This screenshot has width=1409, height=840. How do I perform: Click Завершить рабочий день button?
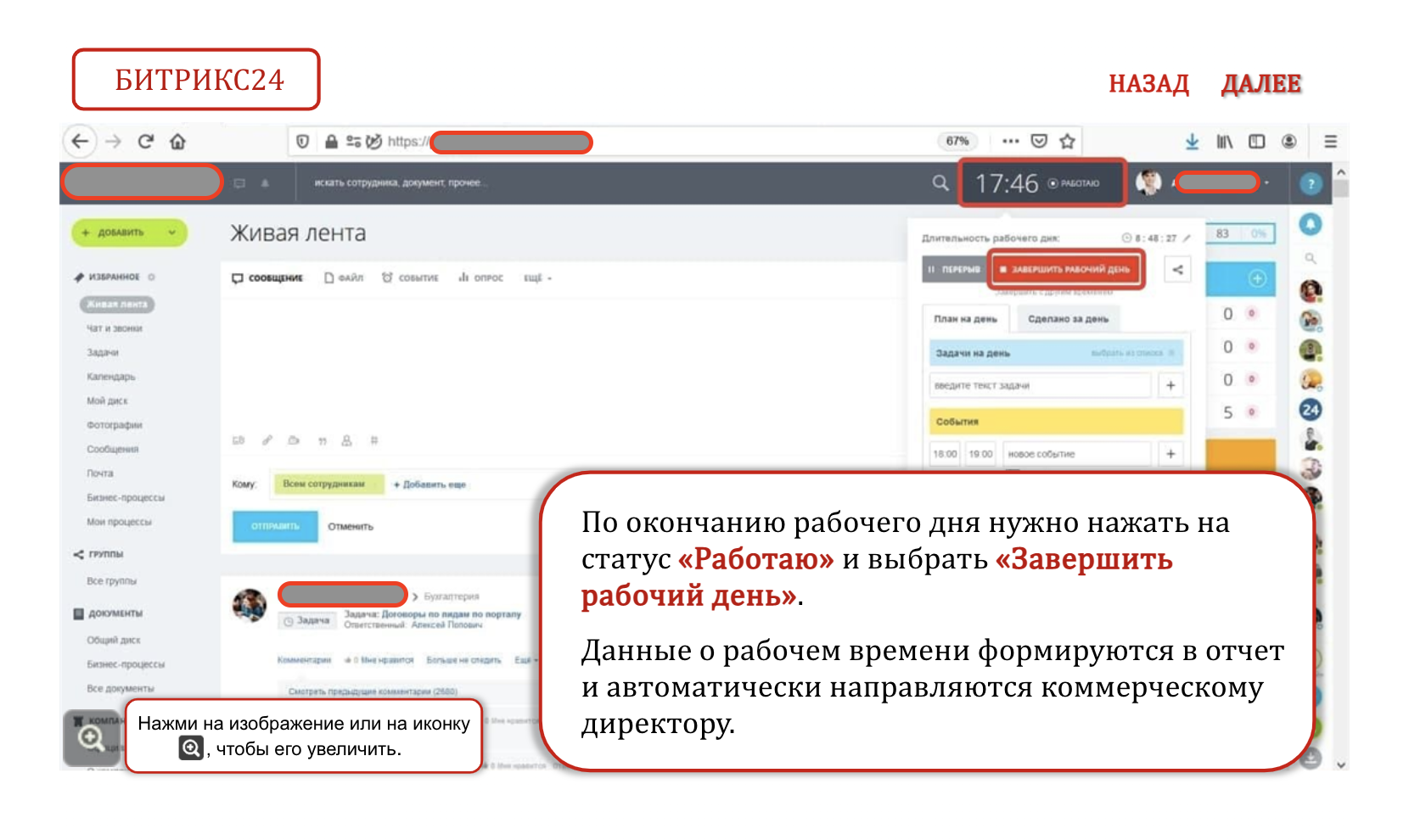click(x=1066, y=270)
